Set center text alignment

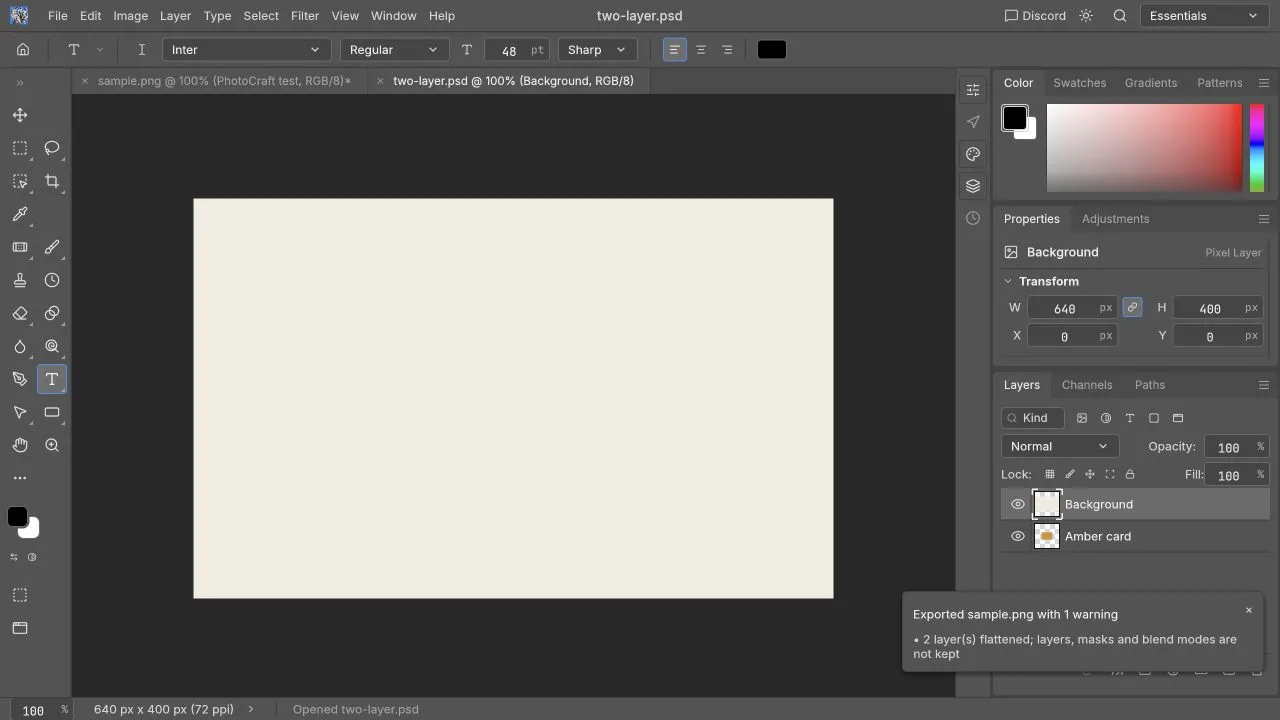point(701,50)
